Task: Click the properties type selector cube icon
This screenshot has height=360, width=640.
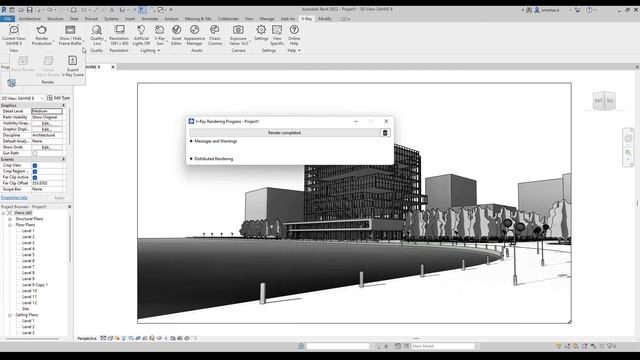Action: click(11, 83)
